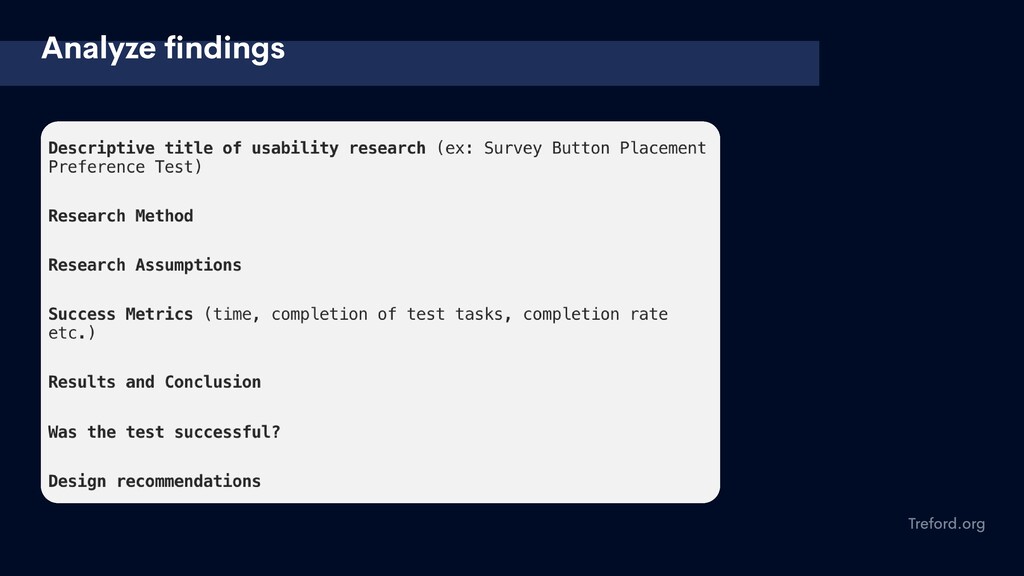Click the "completion rate" phrase
This screenshot has height=576, width=1024.
(596, 314)
